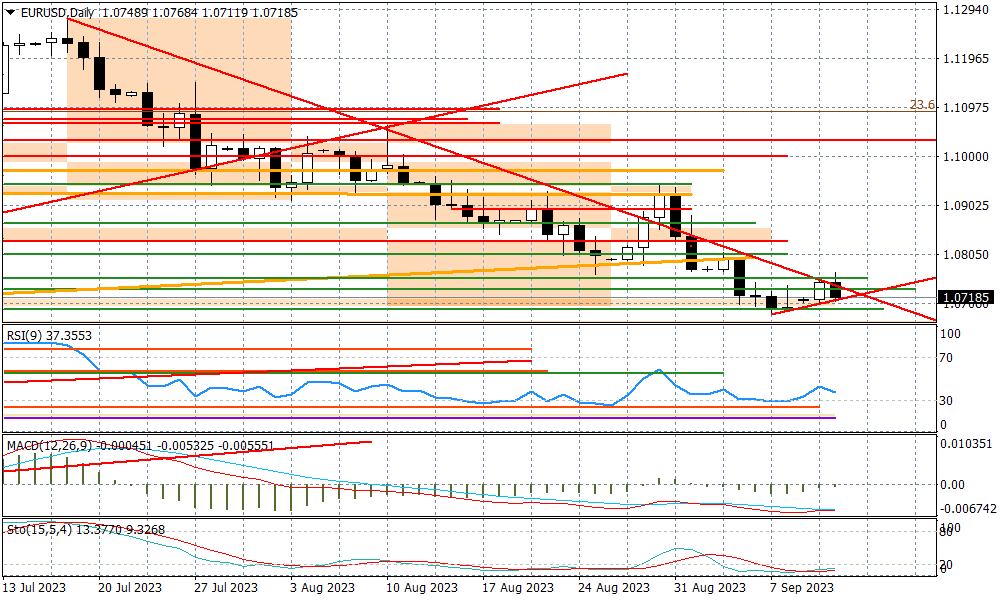Click the blue RSI line's latest point
The width and height of the screenshot is (1000, 600).
click(x=835, y=392)
